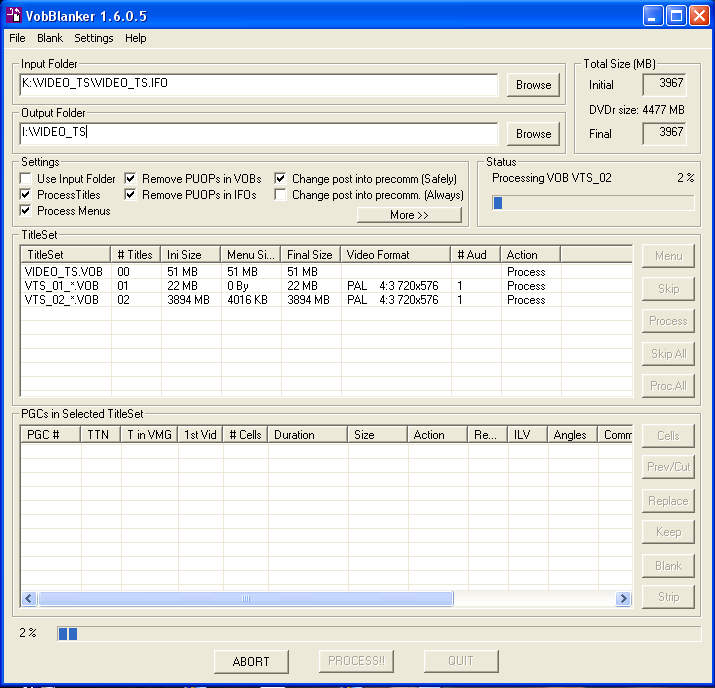This screenshot has width=715, height=688.
Task: Click the PGC horizontal scrollbar thumb
Action: pyautogui.click(x=246, y=598)
